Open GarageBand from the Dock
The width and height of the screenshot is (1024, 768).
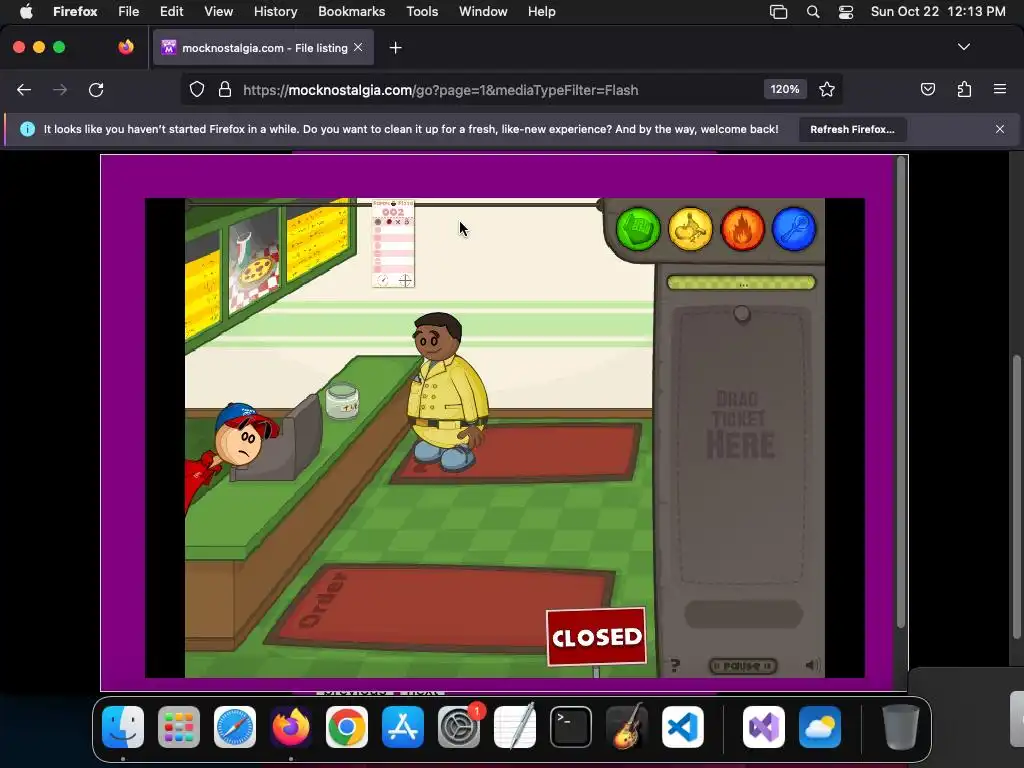[627, 727]
